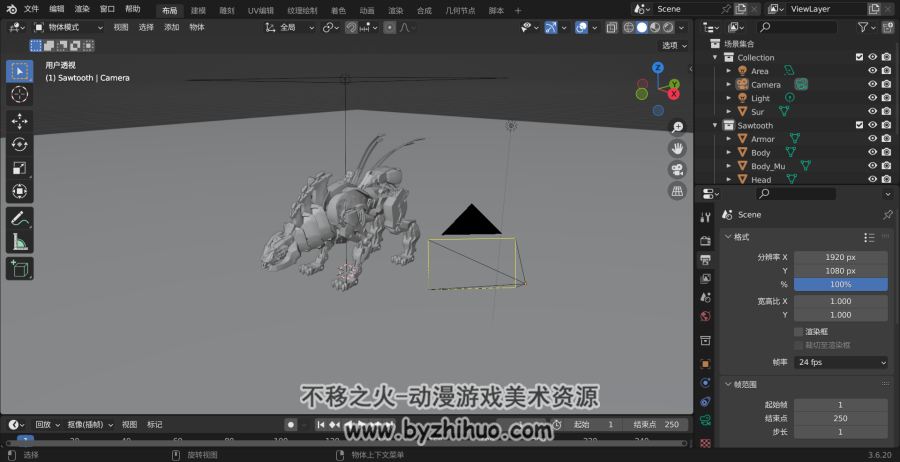
Task: Open the format presets list icon
Action: coord(869,237)
